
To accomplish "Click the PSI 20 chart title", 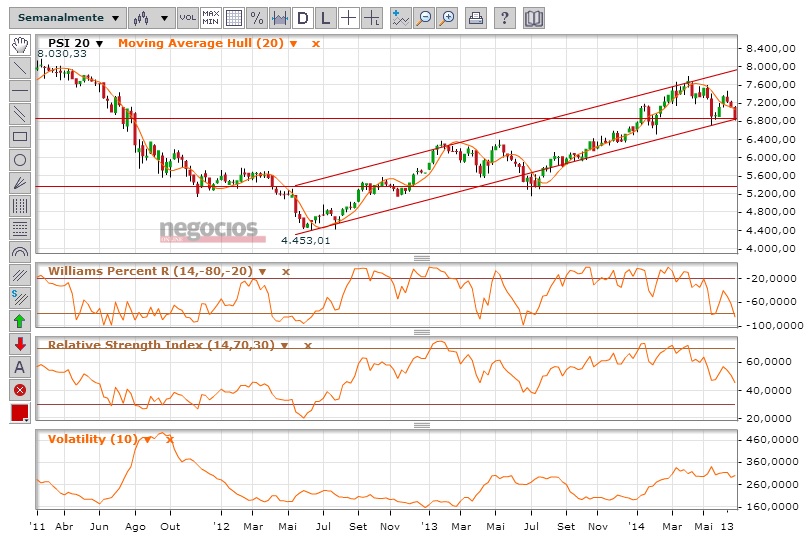I will pyautogui.click(x=69, y=43).
